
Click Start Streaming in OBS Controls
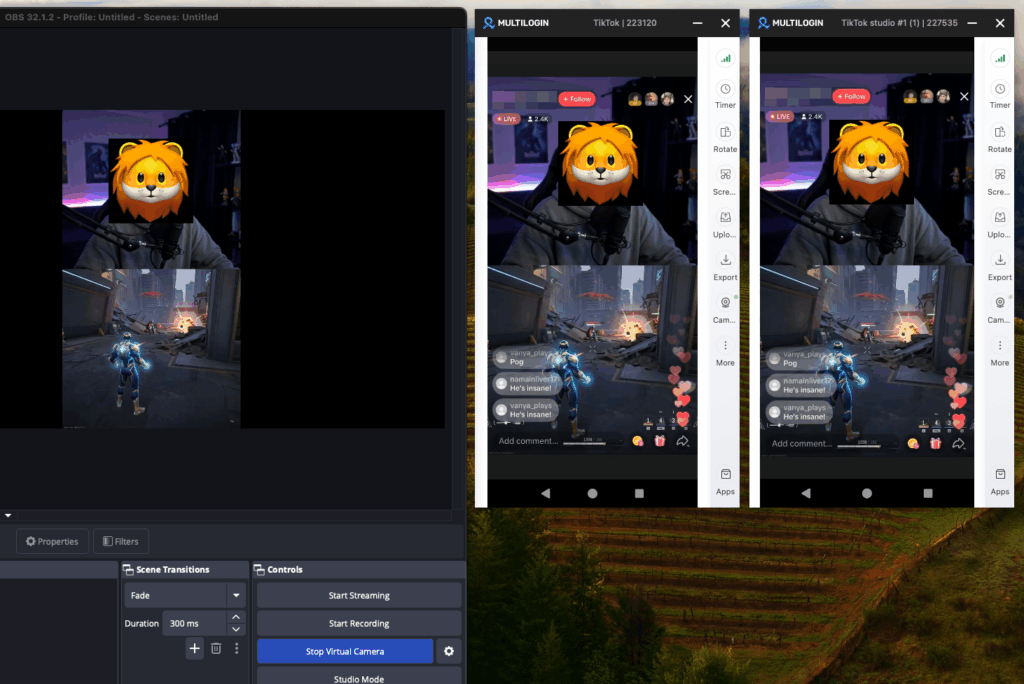[x=359, y=595]
